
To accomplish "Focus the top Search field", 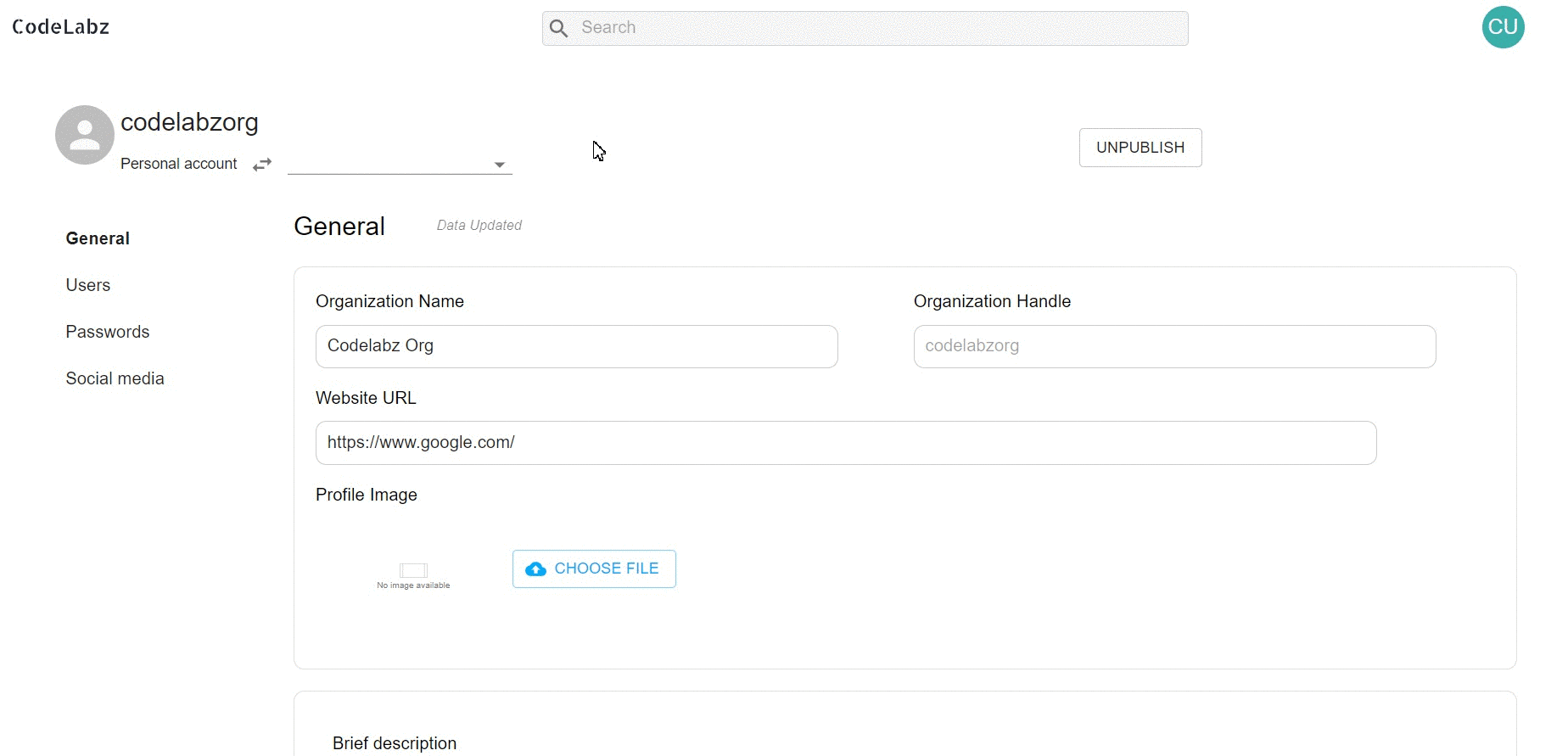I will [x=865, y=28].
